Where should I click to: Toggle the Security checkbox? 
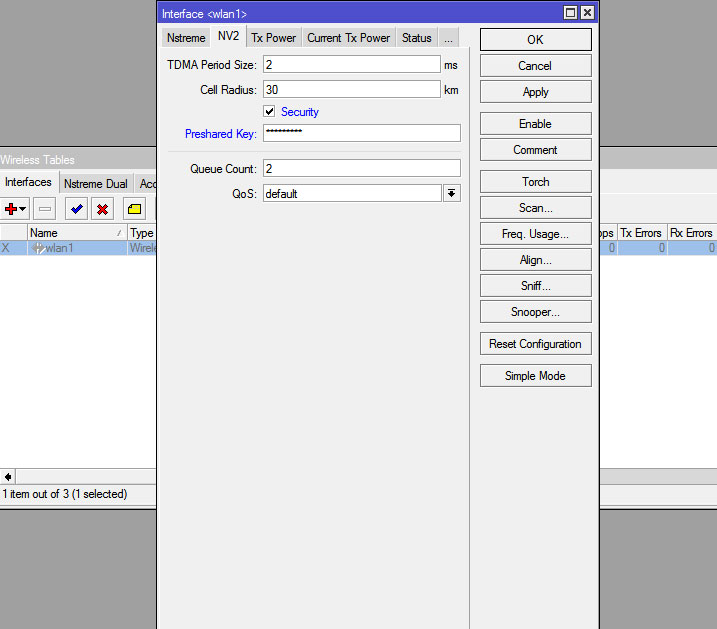[269, 112]
